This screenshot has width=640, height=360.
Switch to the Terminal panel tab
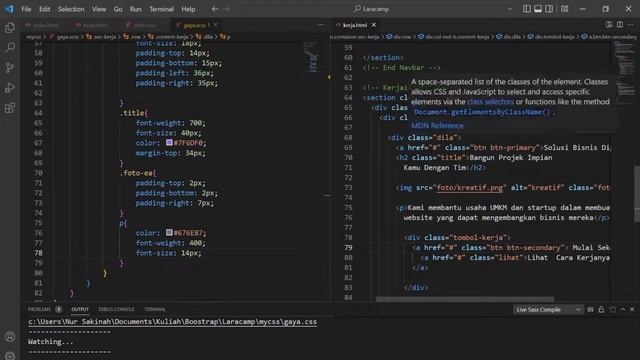coord(155,309)
